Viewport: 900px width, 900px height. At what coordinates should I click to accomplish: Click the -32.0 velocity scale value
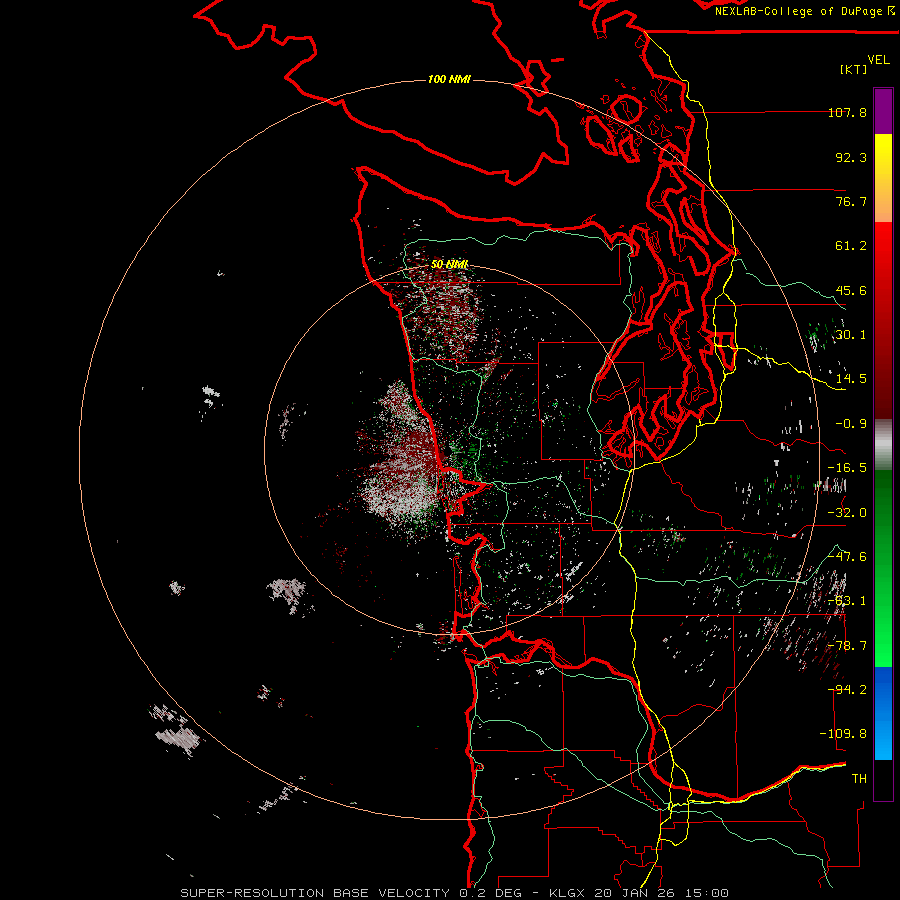[x=847, y=513]
